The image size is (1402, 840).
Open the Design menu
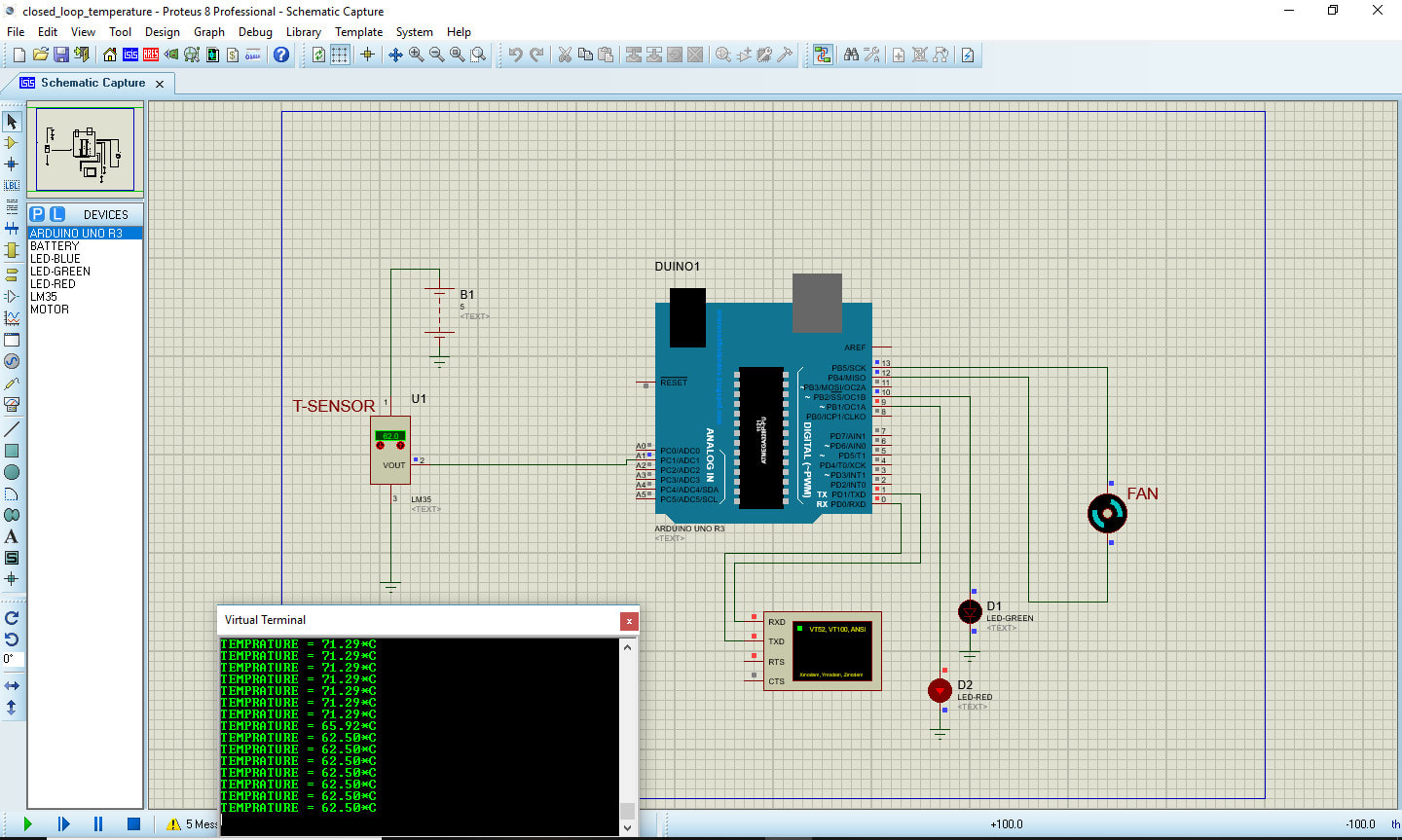tap(163, 31)
